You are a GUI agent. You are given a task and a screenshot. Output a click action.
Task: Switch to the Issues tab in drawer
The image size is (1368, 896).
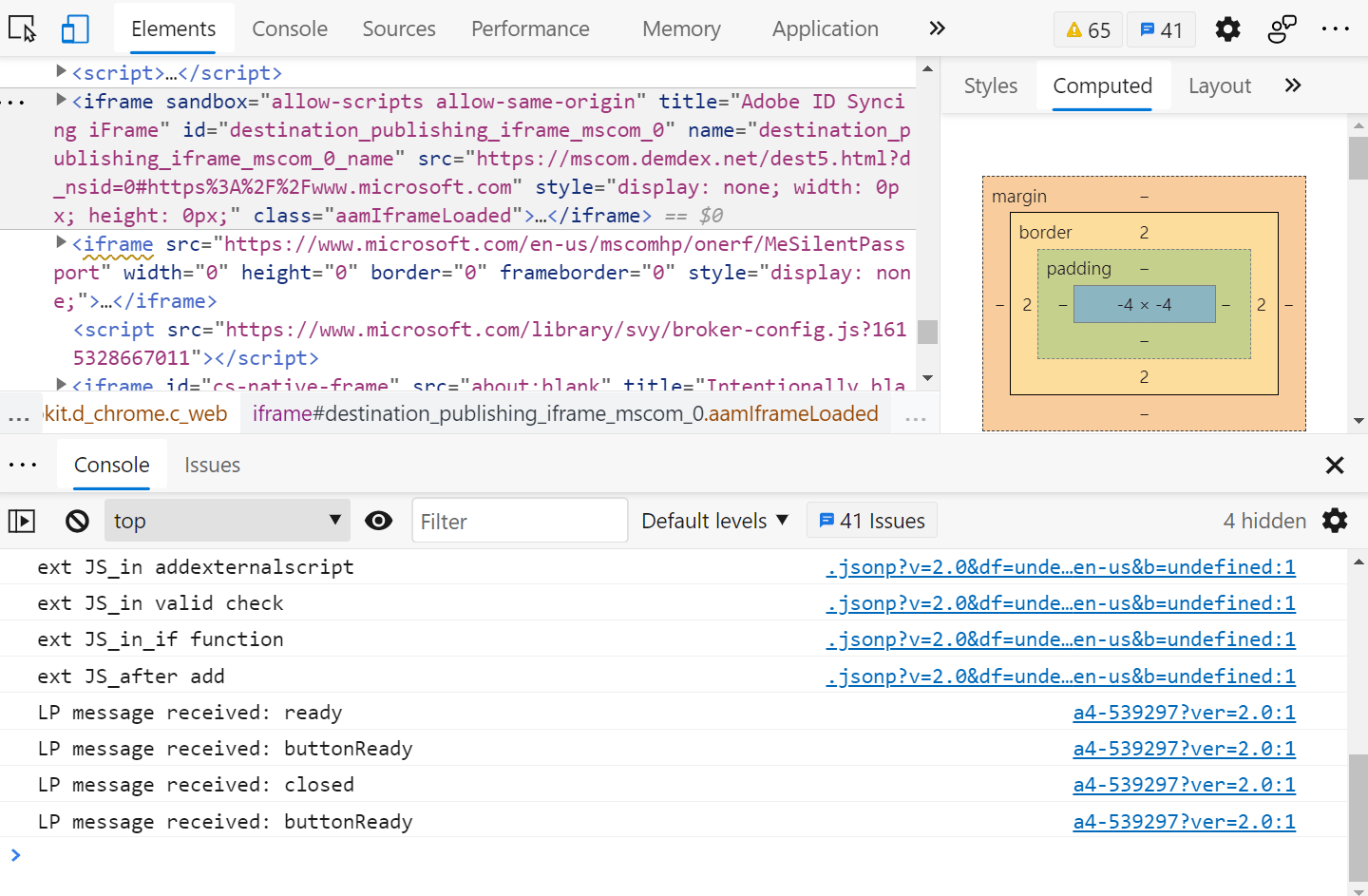tap(212, 465)
